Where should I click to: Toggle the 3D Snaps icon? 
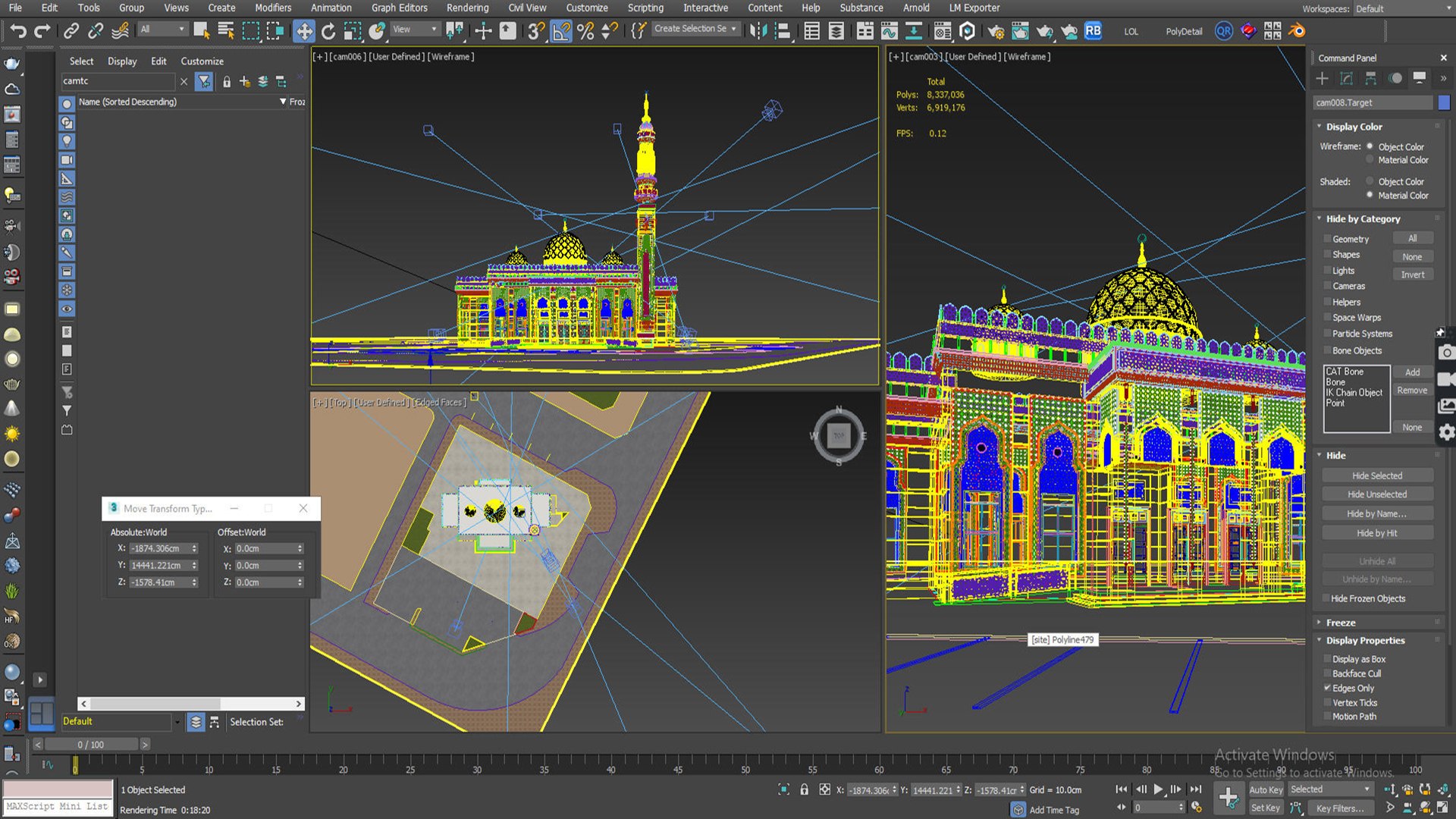(x=536, y=31)
